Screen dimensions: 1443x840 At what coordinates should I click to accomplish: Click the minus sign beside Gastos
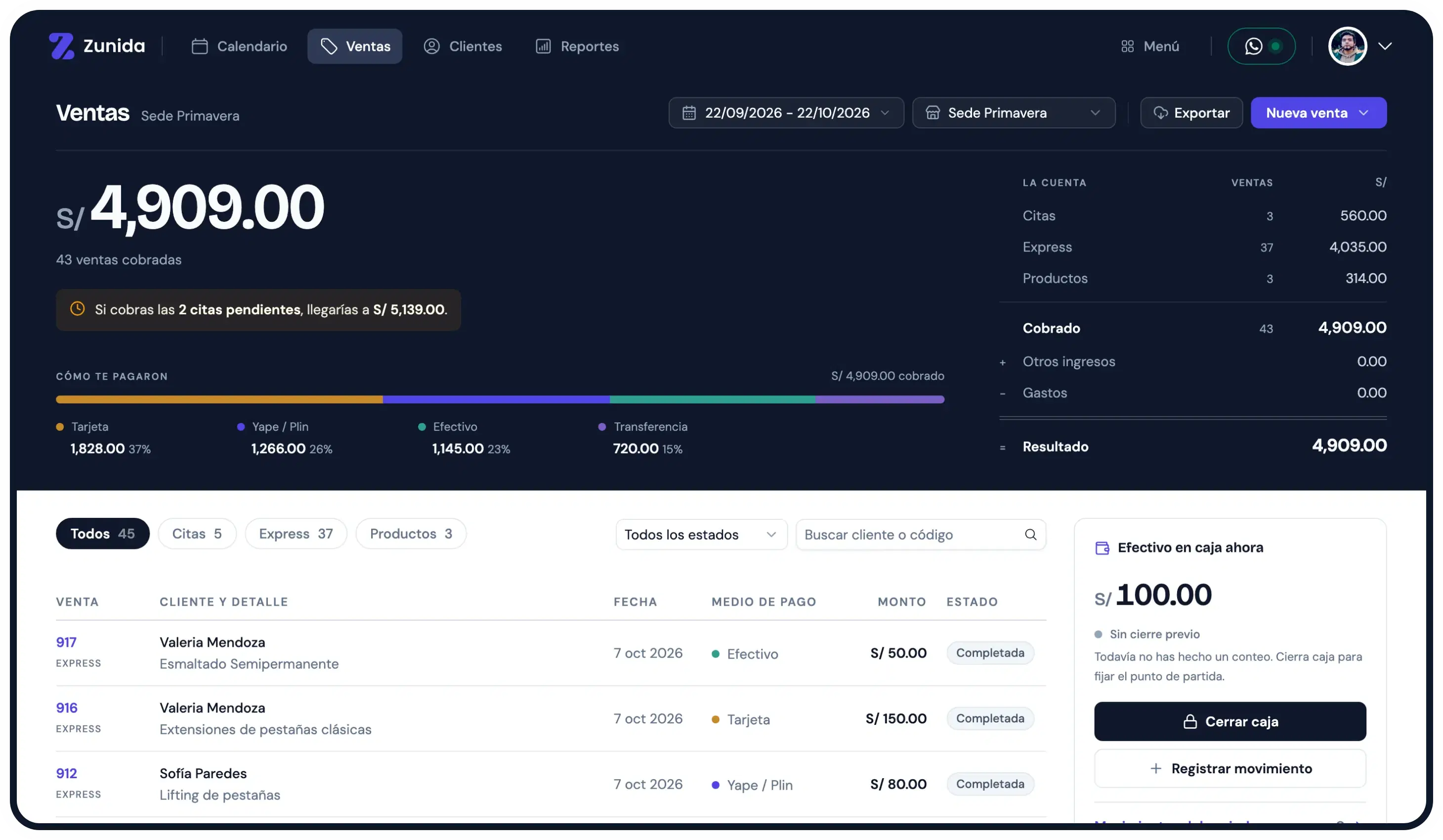pyautogui.click(x=1003, y=394)
